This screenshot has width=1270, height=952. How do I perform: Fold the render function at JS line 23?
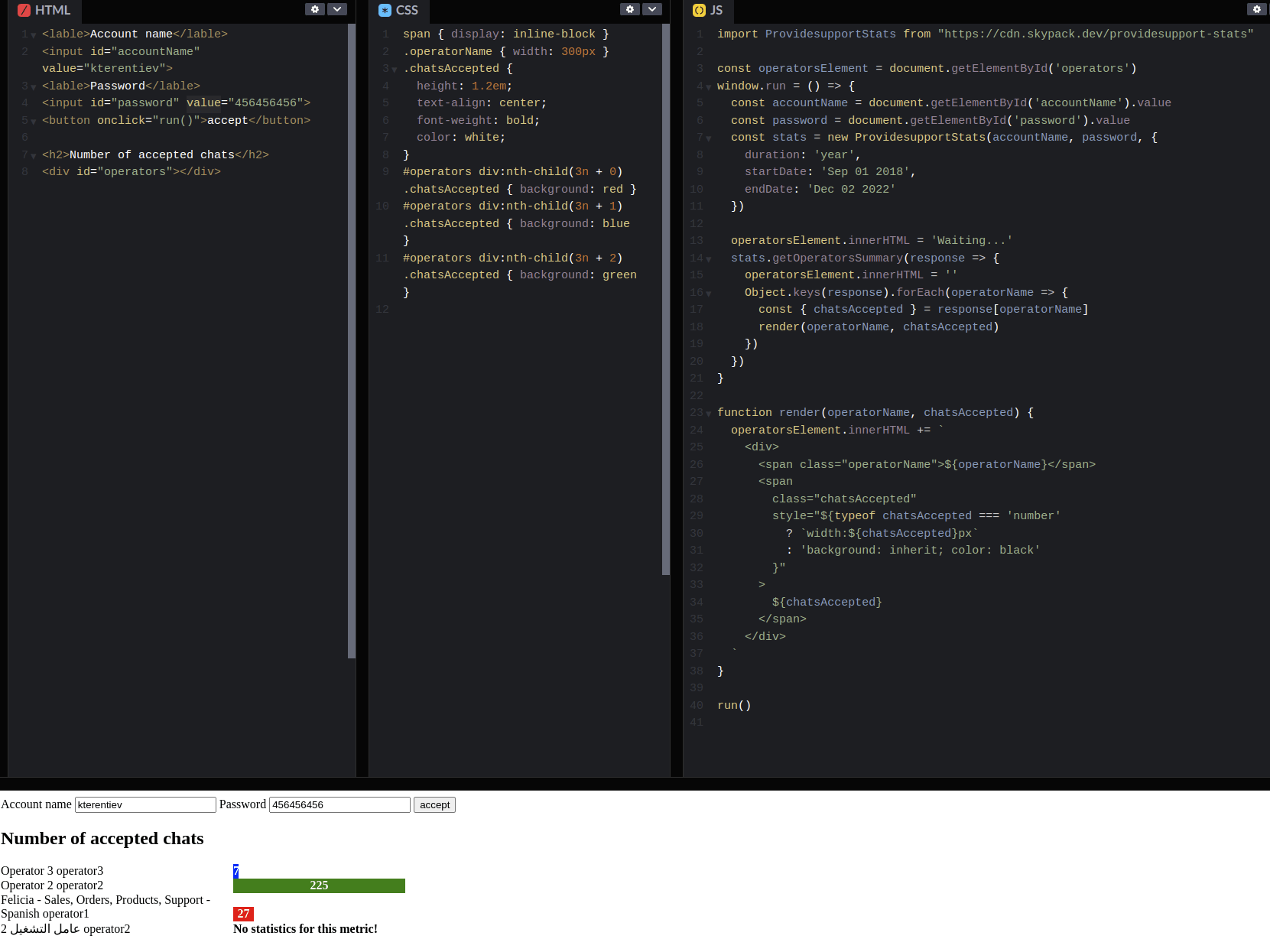coord(709,414)
